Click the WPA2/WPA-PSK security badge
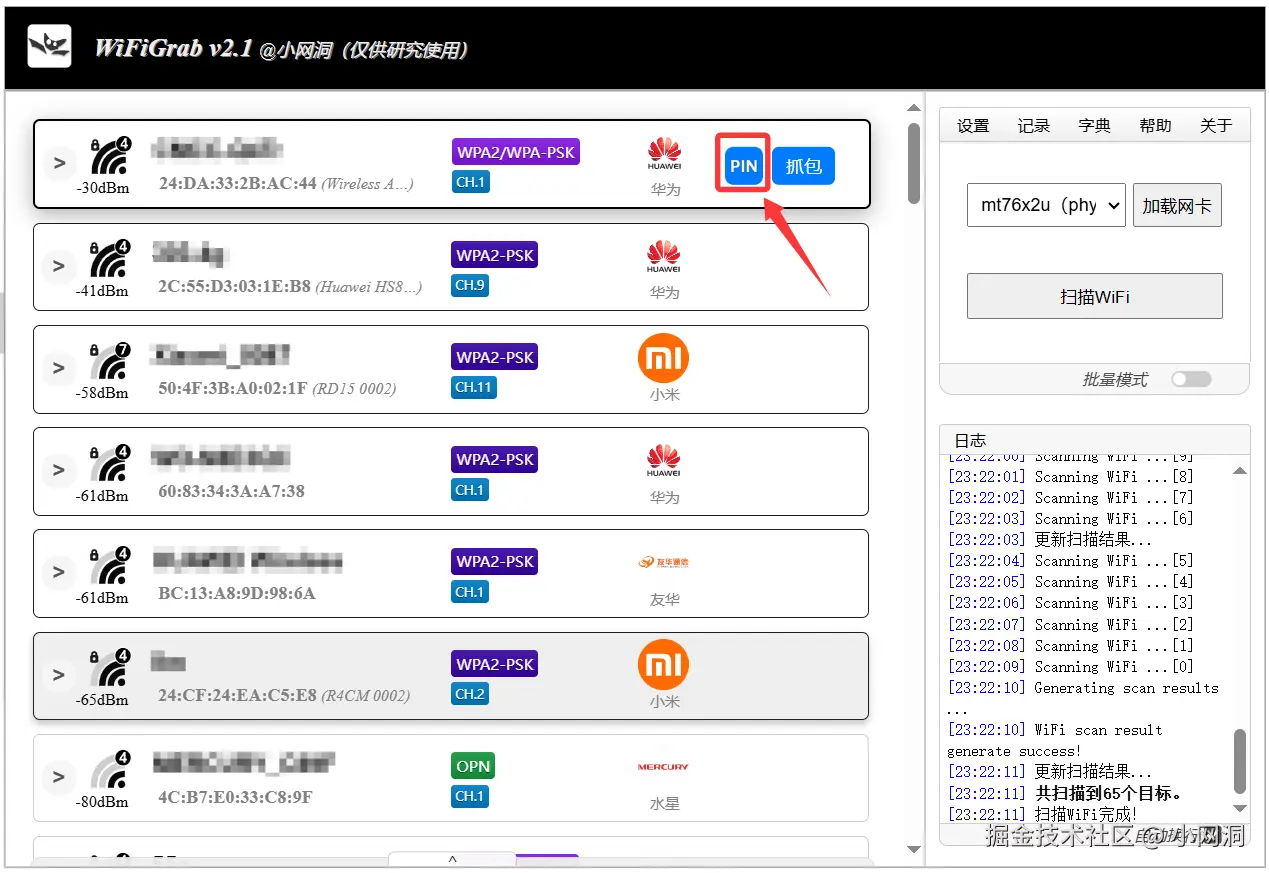This screenshot has height=873, width=1269. click(x=516, y=152)
